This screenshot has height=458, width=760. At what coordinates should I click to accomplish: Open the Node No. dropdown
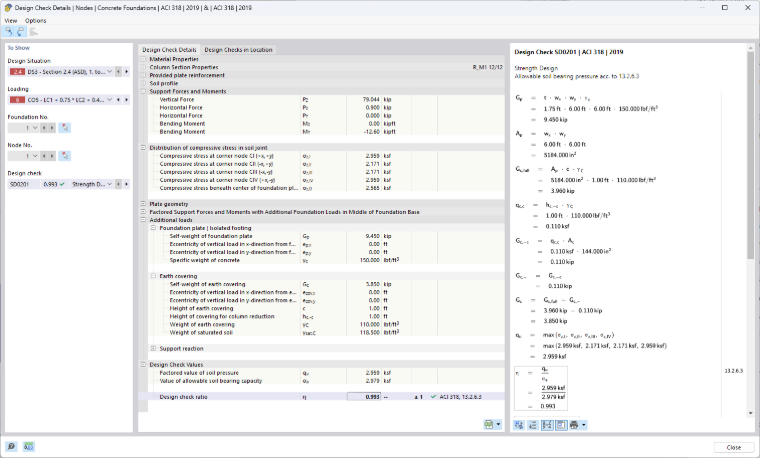pos(35,156)
